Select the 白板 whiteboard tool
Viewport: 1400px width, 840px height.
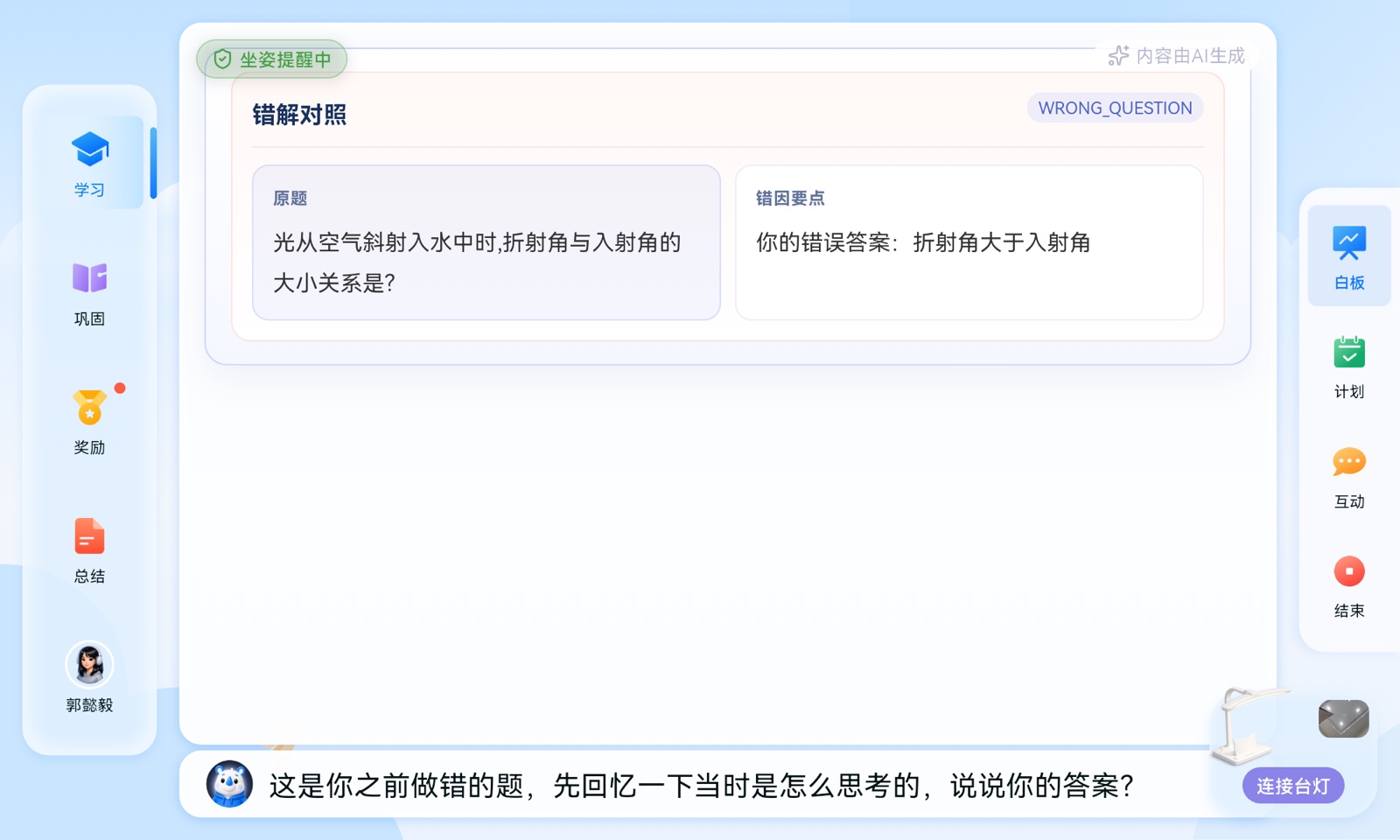[1349, 255]
